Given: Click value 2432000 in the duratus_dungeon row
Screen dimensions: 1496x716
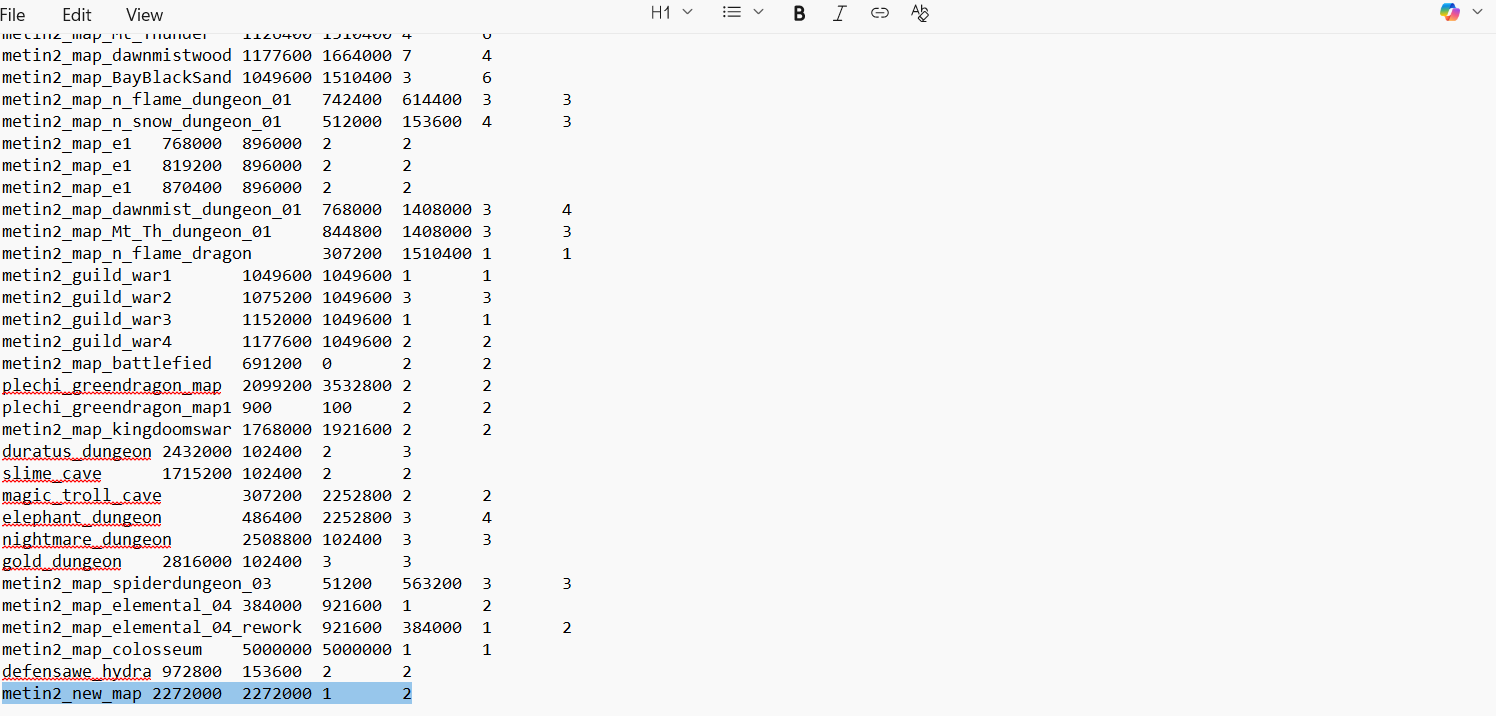Looking at the screenshot, I should [197, 451].
